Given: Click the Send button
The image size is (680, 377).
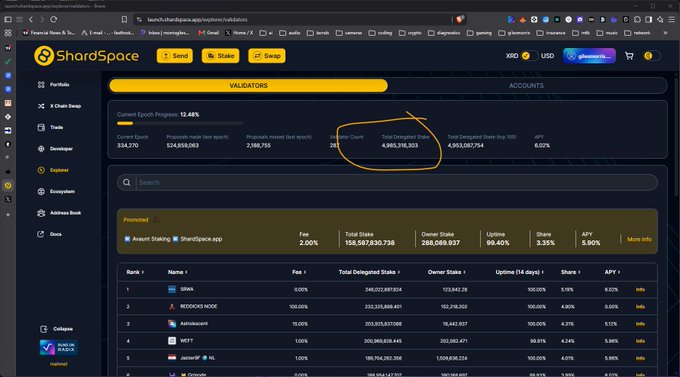Looking at the screenshot, I should click(175, 56).
